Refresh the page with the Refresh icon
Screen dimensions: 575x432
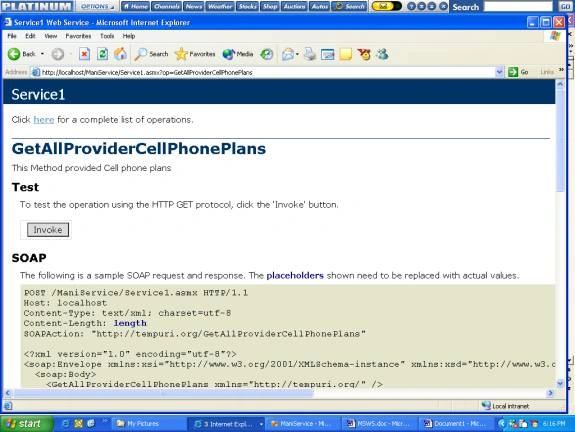[x=102, y=54]
